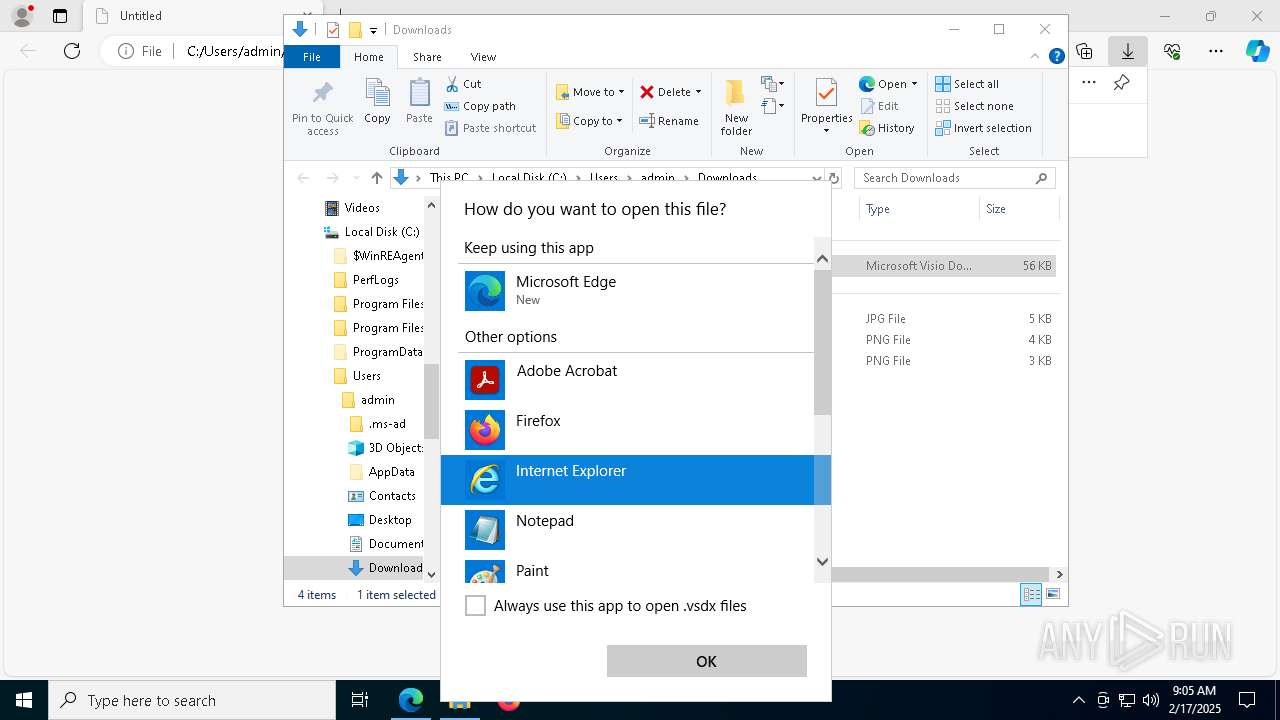The width and height of the screenshot is (1280, 720).
Task: Pick Notepad to open the file
Action: pyautogui.click(x=635, y=530)
